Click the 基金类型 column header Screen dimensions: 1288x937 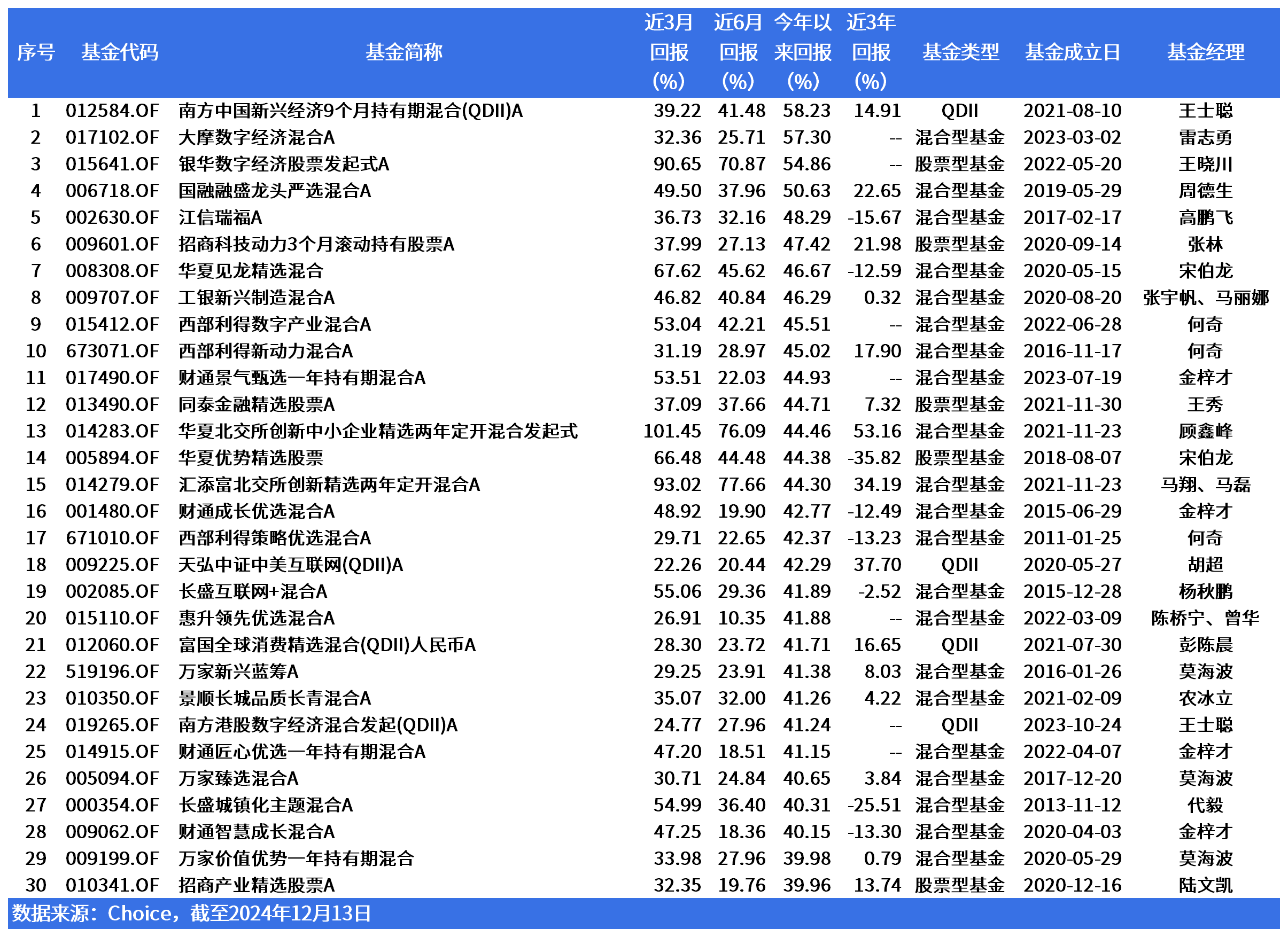tap(960, 52)
